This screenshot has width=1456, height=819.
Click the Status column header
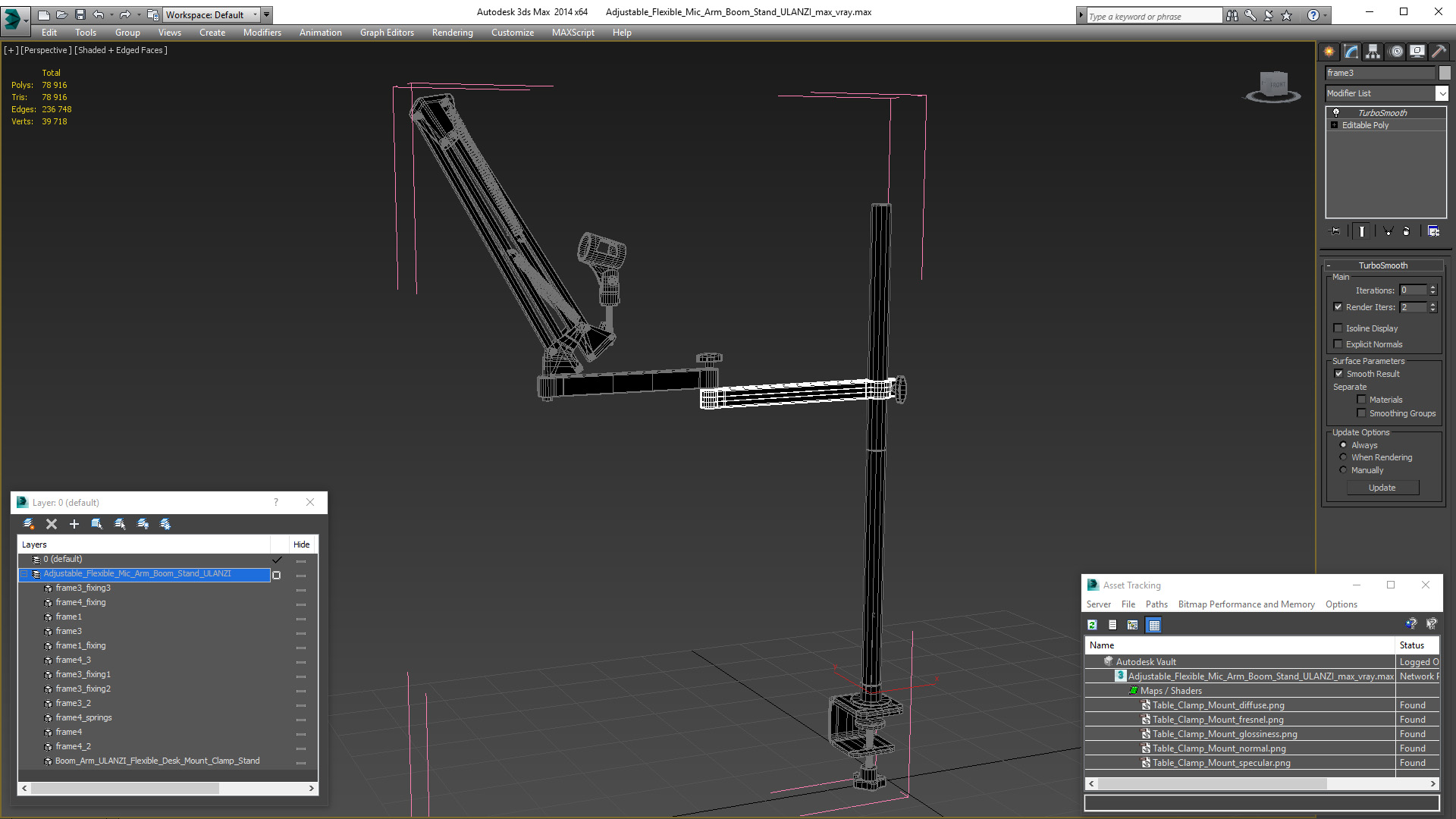click(1417, 645)
